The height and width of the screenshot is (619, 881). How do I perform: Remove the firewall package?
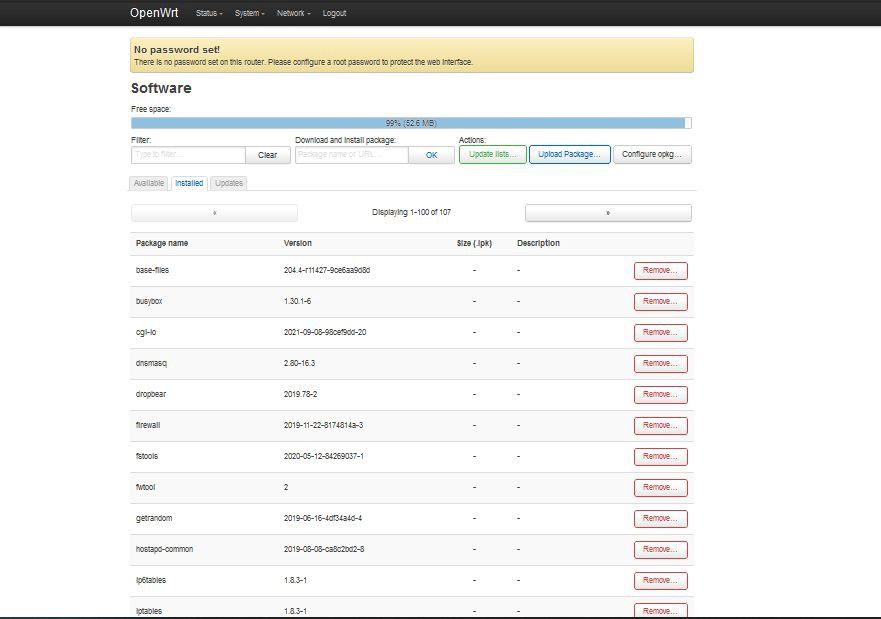click(x=660, y=426)
